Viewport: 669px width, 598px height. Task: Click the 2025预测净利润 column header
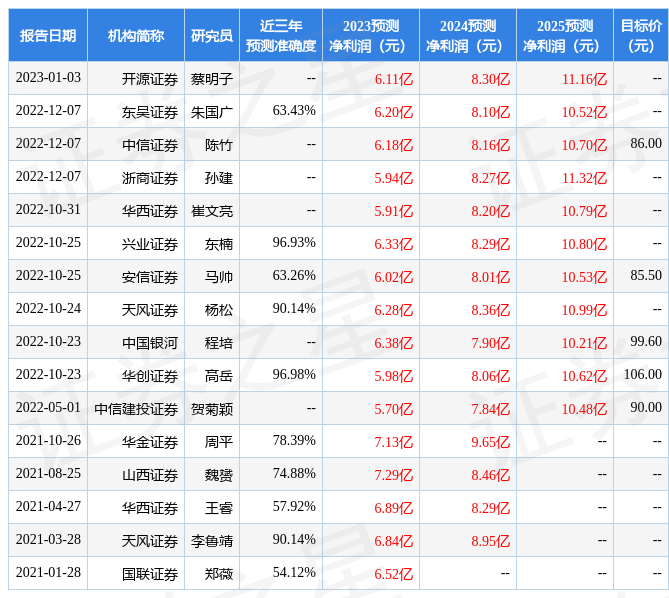tap(564, 35)
